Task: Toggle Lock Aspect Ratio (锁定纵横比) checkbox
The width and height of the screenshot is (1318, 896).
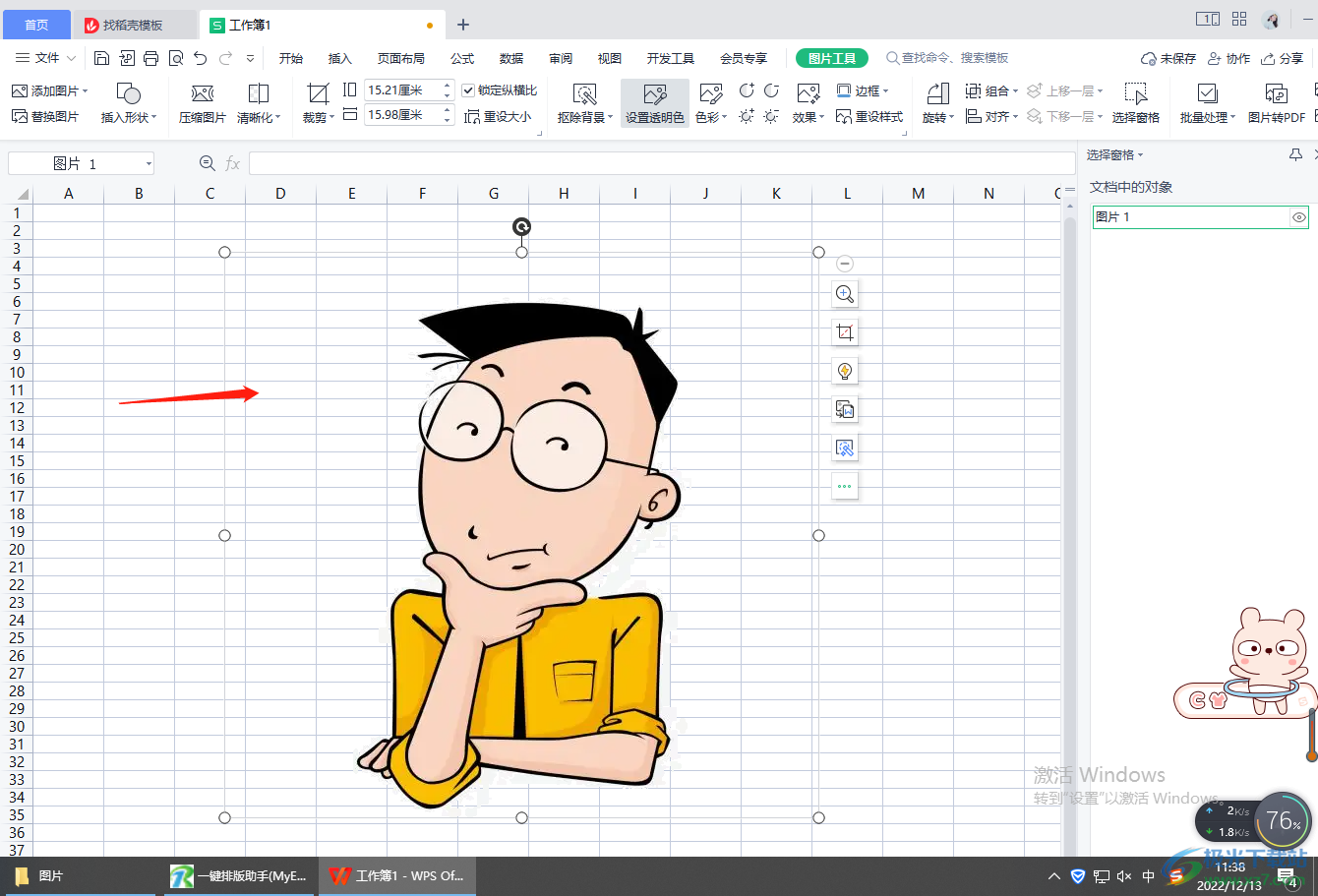Action: [x=468, y=90]
